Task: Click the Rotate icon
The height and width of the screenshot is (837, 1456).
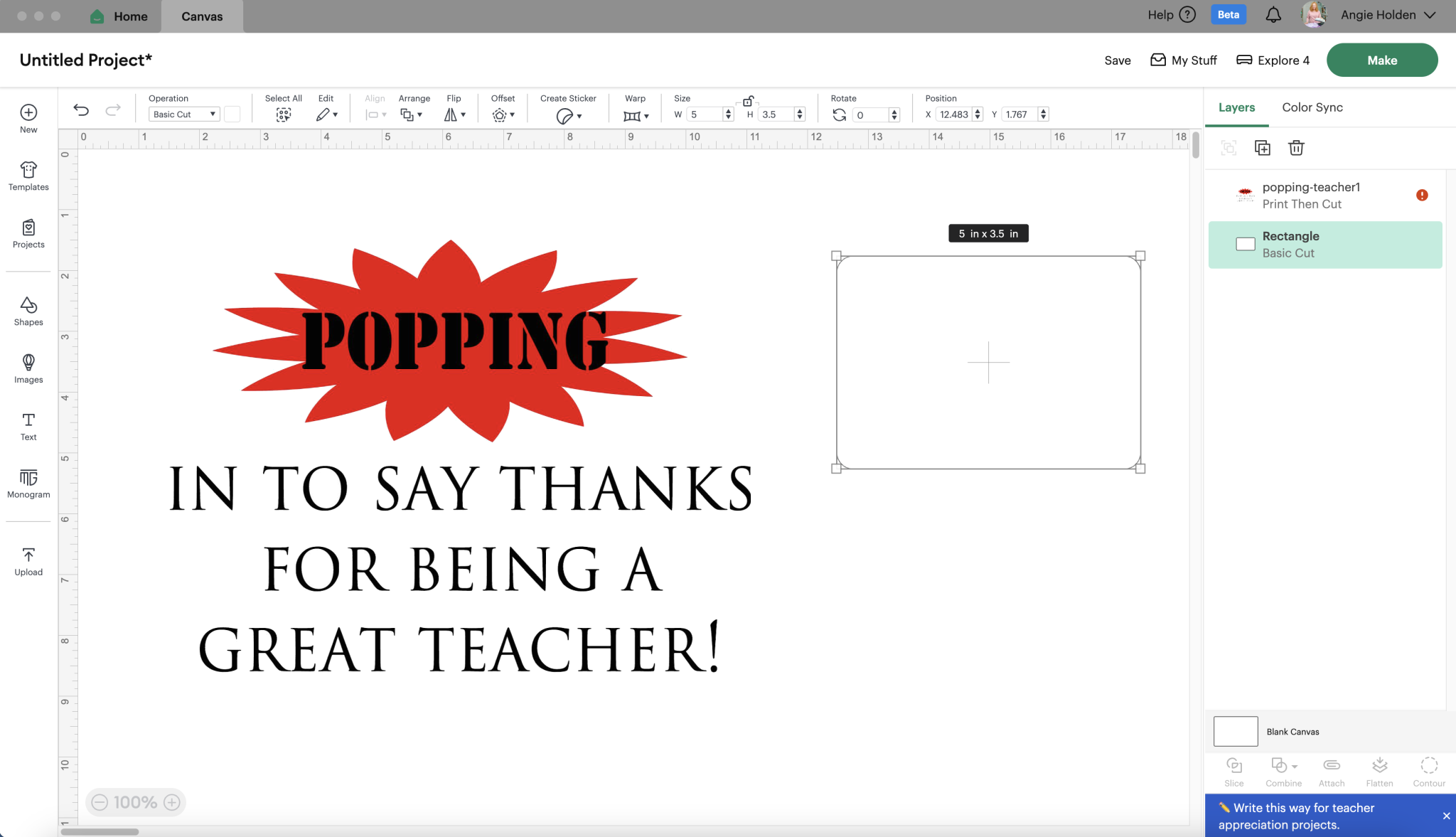Action: pyautogui.click(x=840, y=114)
